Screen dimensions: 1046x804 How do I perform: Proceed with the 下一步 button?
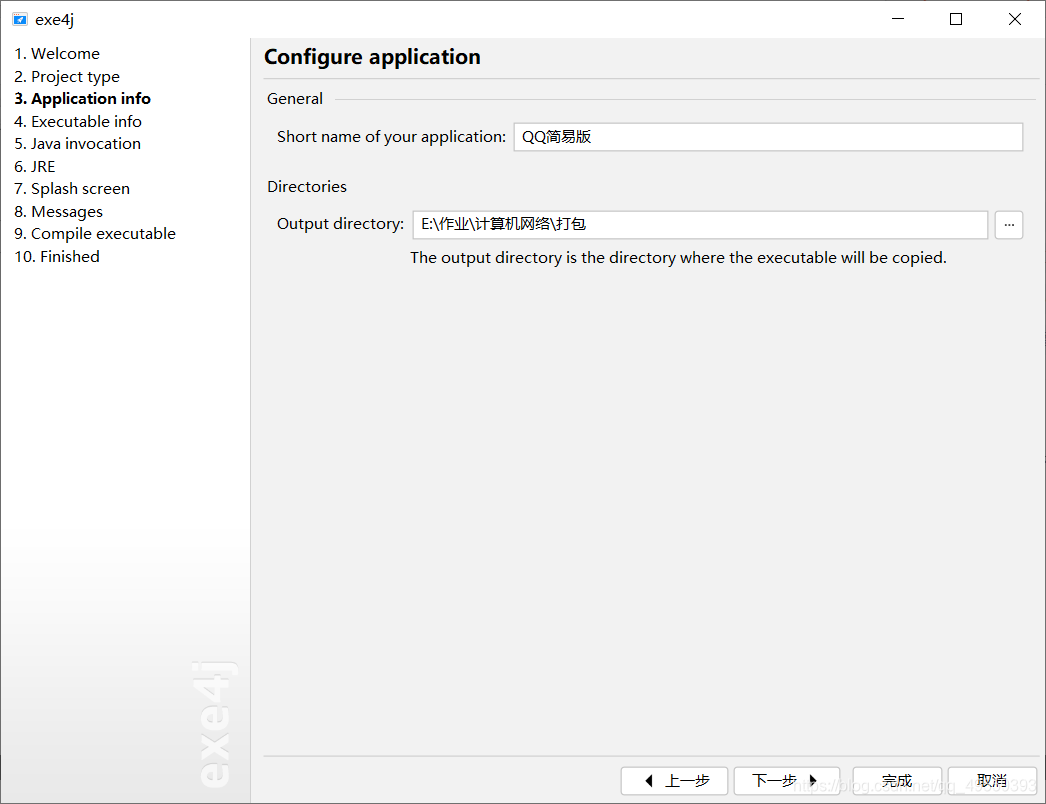click(787, 781)
